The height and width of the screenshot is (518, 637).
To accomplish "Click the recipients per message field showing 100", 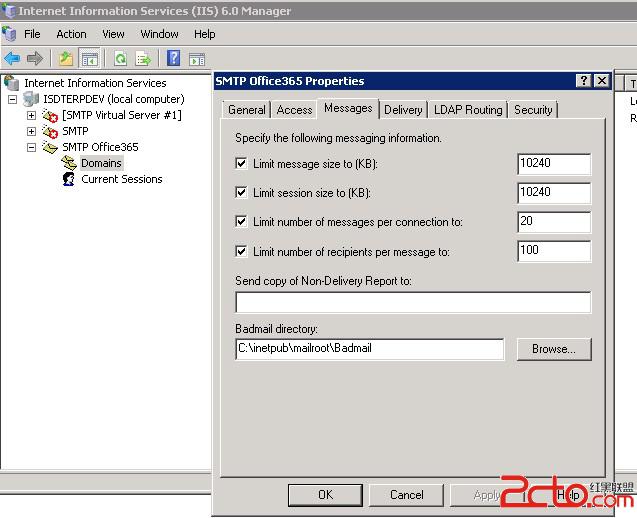I will [554, 251].
